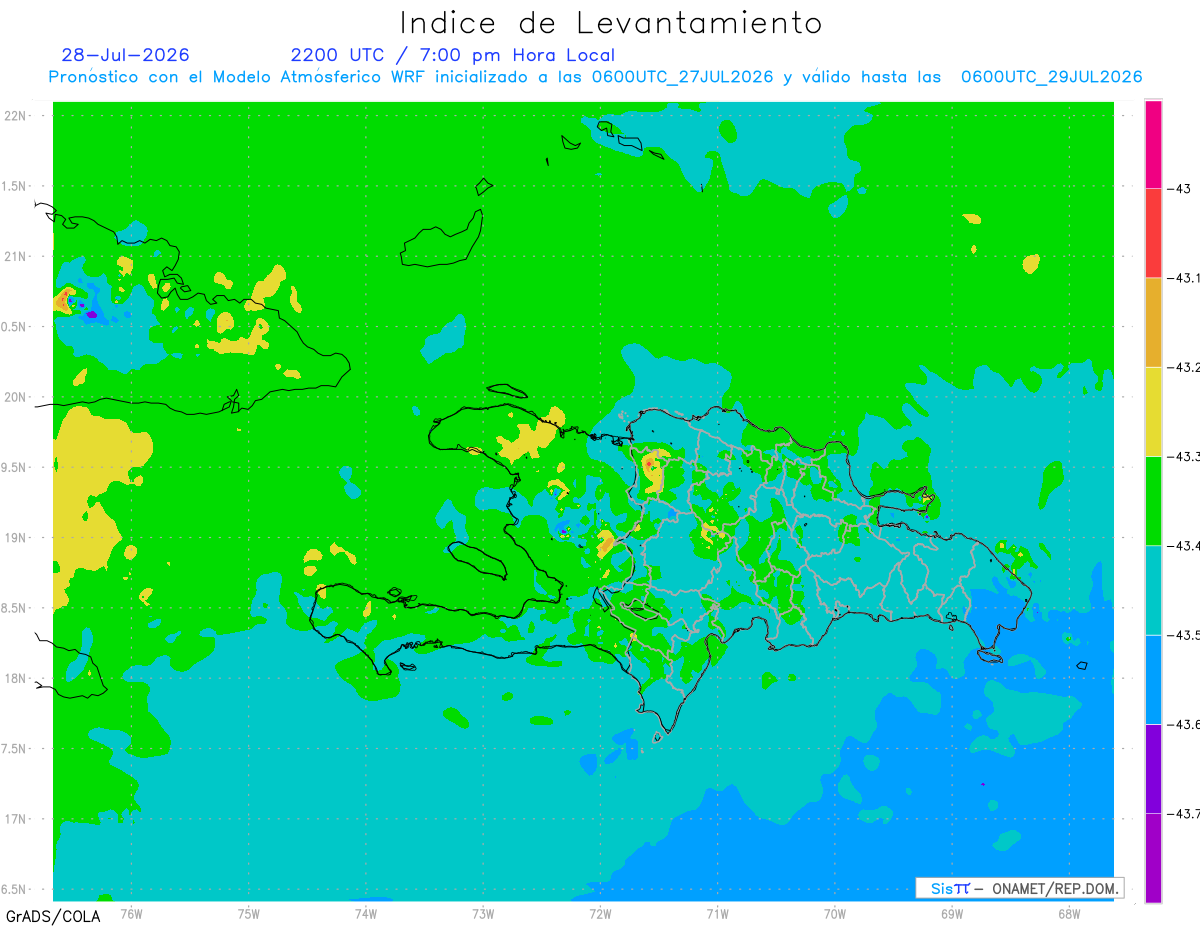Click the violet legend swatch below -43.7
Image resolution: width=1200 pixels, height=927 pixels.
tap(1153, 857)
